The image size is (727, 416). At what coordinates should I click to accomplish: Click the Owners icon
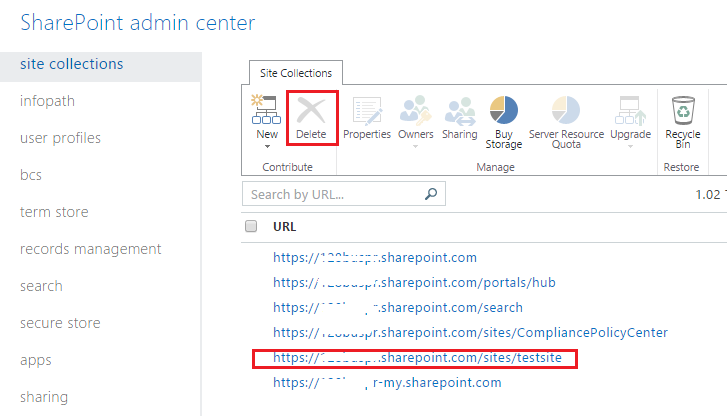click(415, 111)
